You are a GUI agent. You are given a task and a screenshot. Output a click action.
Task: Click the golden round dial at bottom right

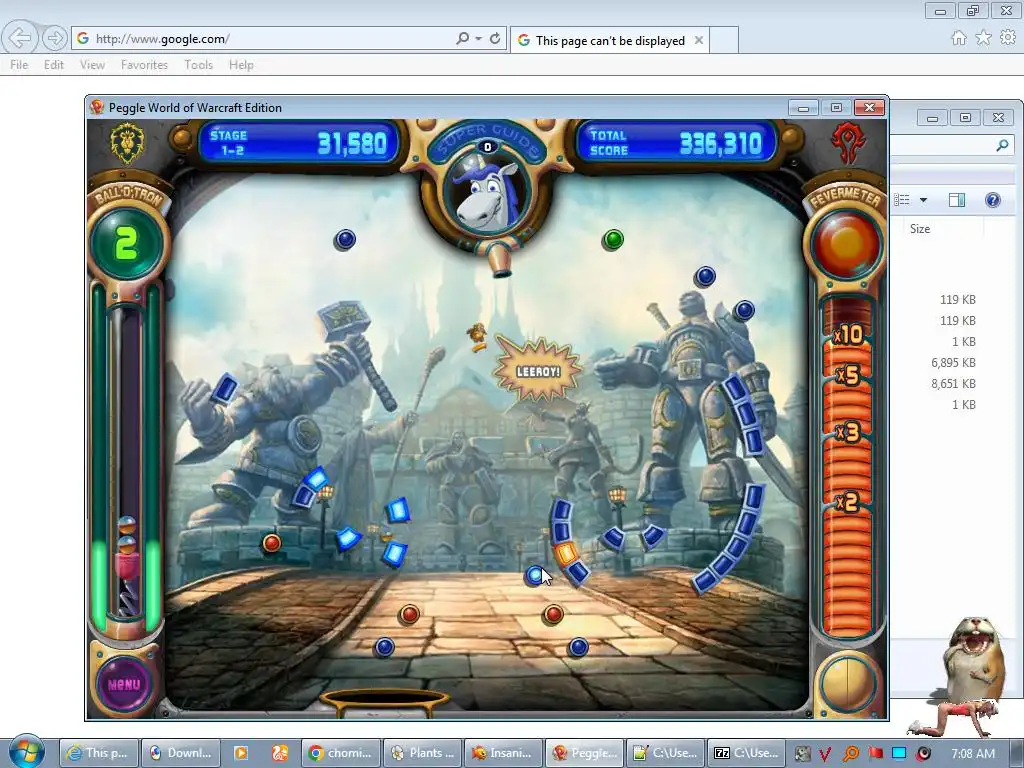847,684
